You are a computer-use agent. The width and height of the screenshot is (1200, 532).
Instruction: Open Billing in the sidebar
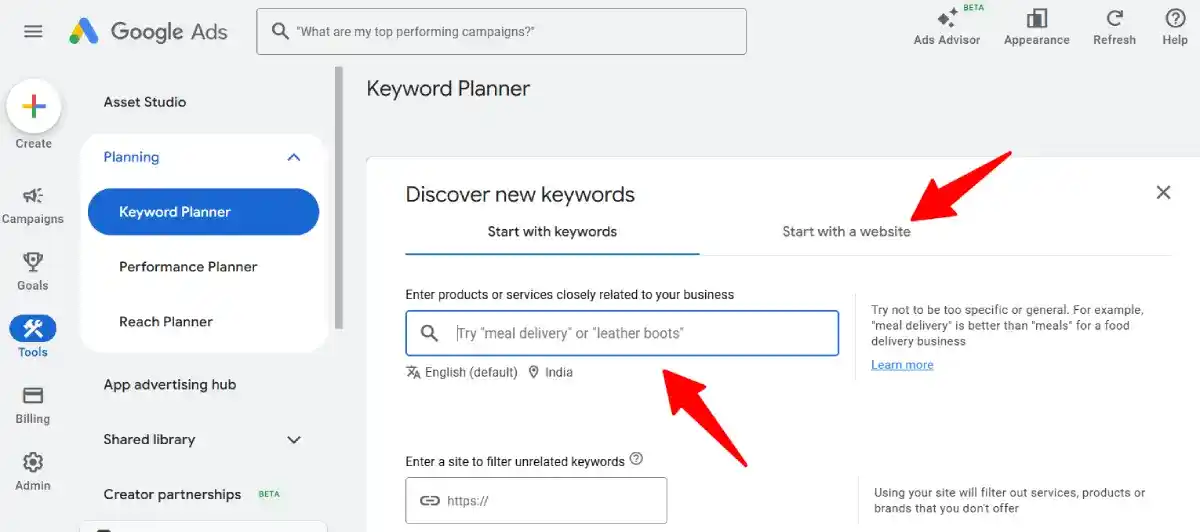(33, 405)
